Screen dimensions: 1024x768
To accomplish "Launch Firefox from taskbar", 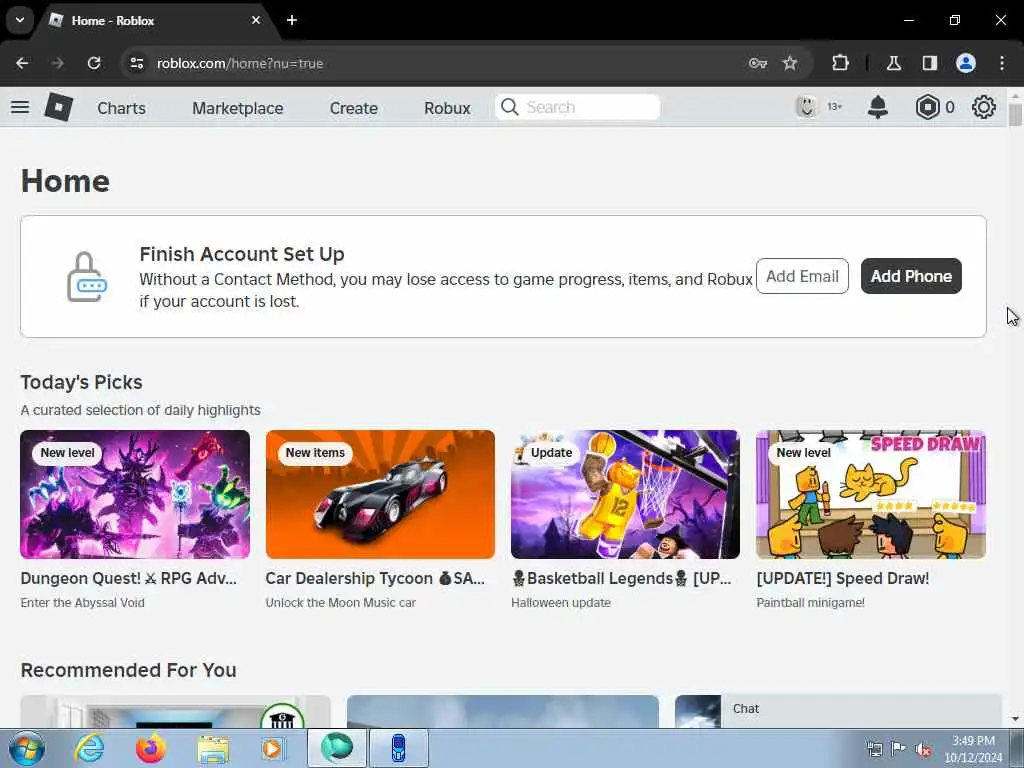I will [x=151, y=748].
